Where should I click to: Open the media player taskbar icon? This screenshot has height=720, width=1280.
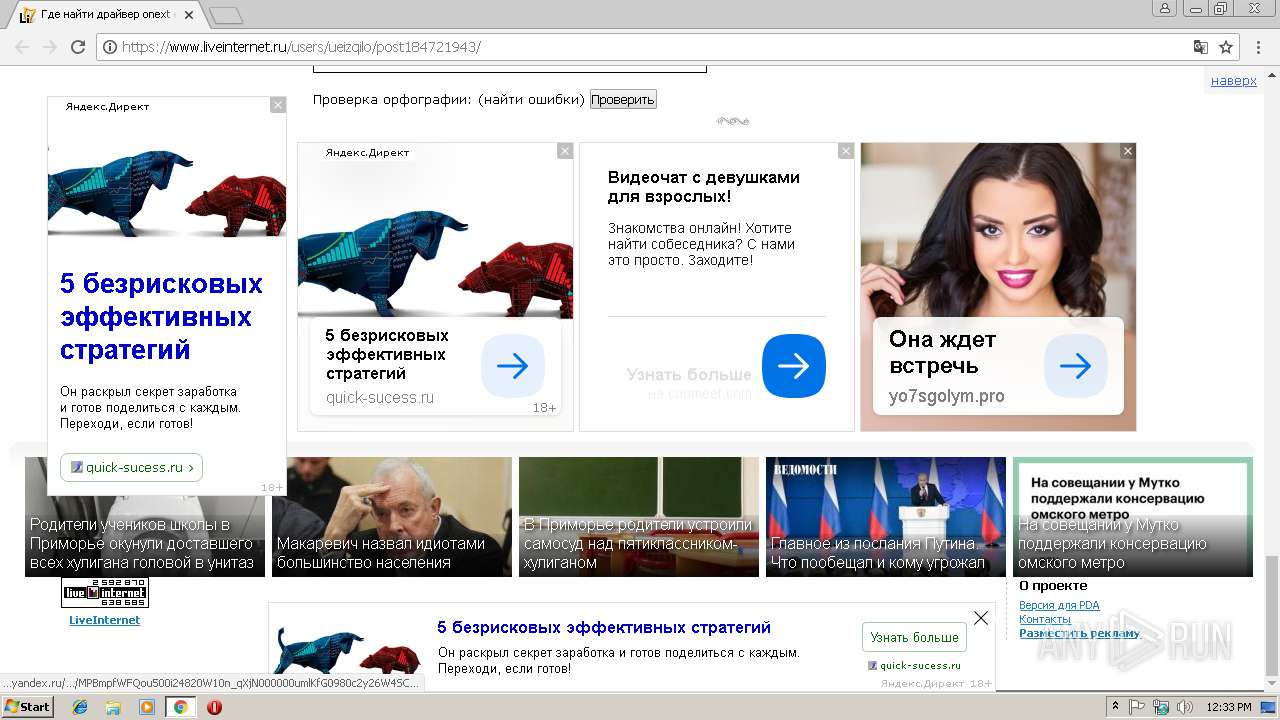tap(147, 707)
